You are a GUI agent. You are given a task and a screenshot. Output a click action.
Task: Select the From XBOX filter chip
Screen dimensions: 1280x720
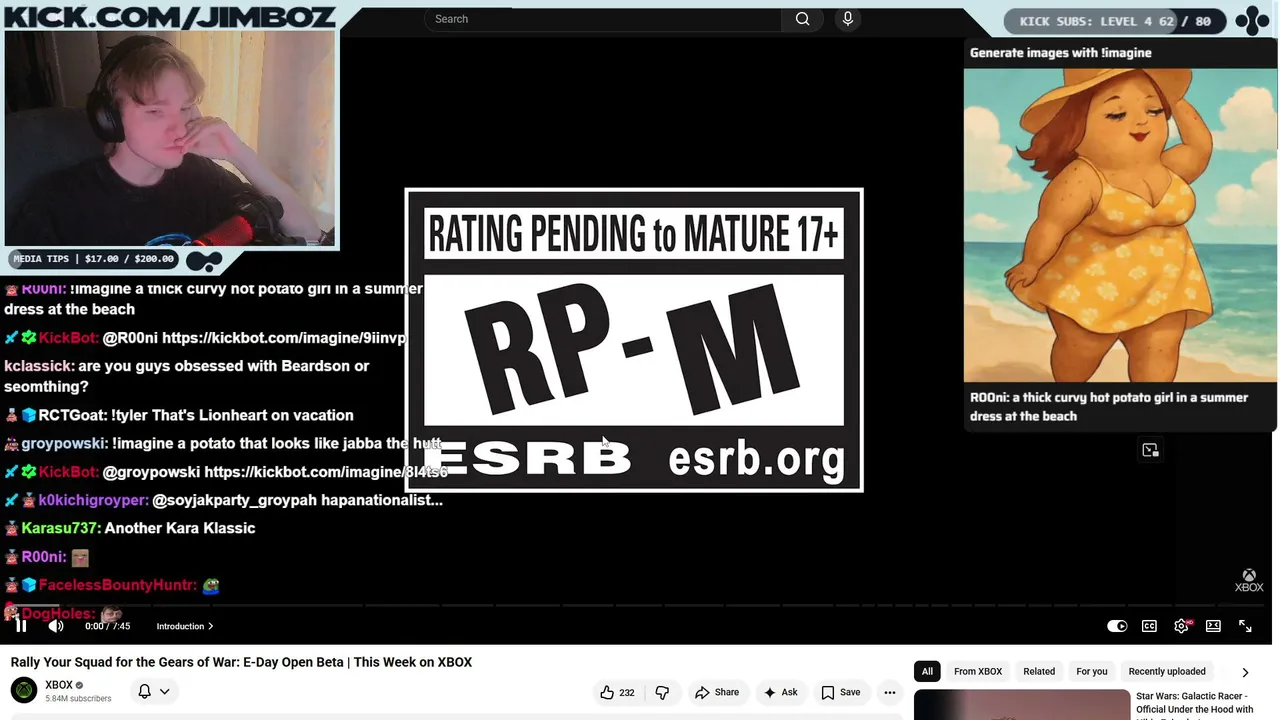point(978,672)
